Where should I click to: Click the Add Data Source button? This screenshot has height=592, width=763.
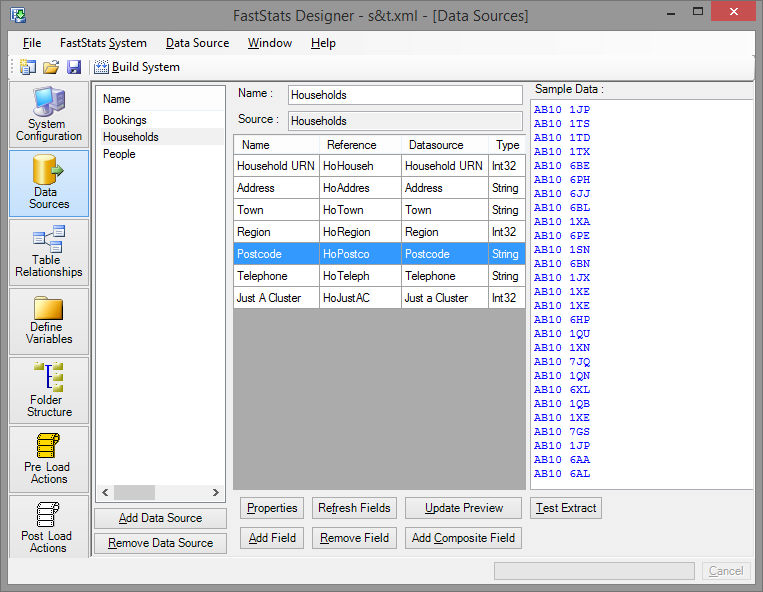point(160,518)
